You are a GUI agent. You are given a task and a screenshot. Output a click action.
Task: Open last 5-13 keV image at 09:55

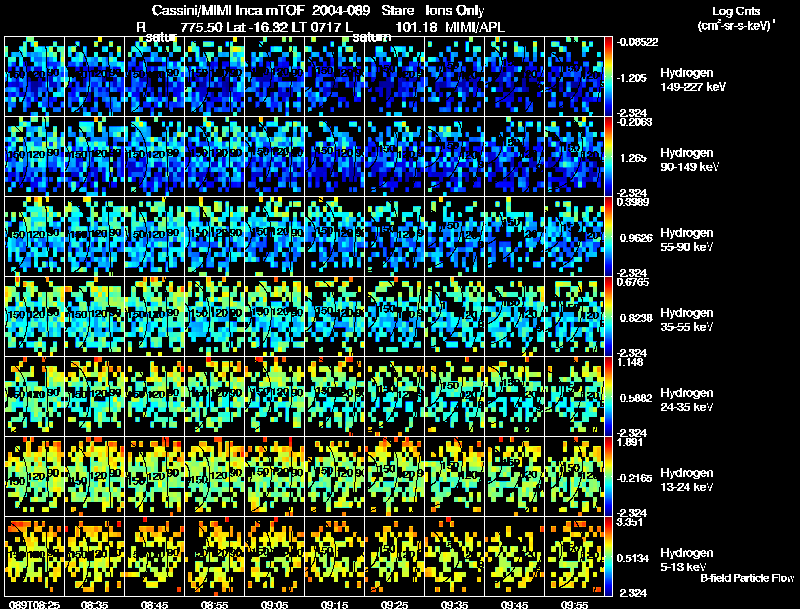click(574, 556)
